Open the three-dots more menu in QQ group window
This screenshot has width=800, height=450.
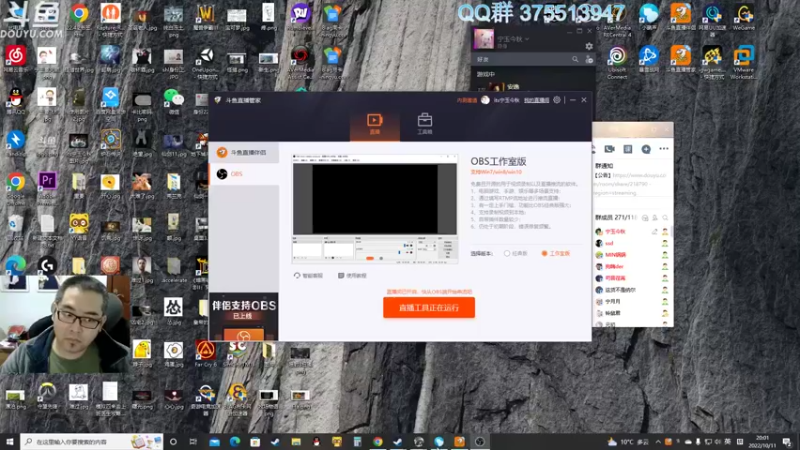coord(664,149)
